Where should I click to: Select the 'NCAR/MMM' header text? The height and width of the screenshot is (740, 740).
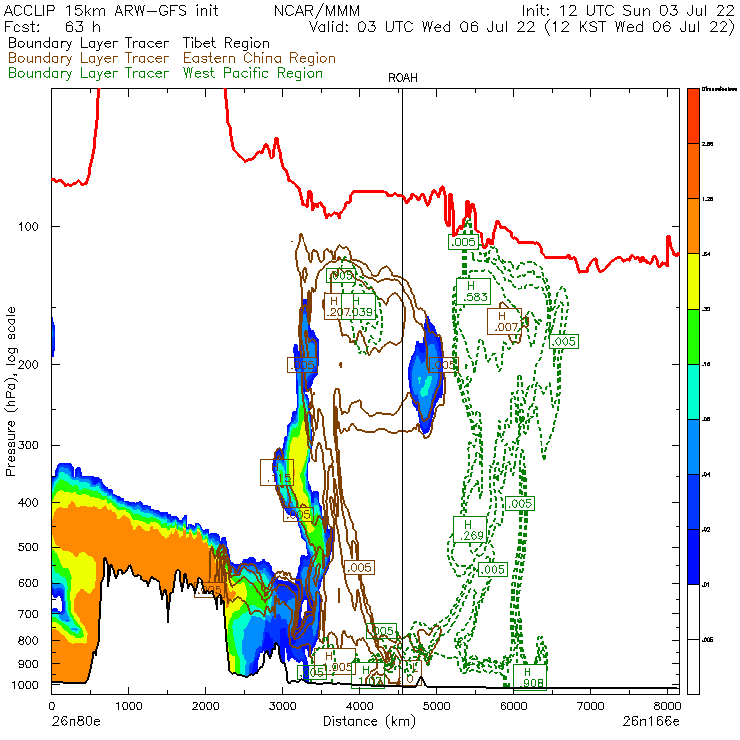tap(317, 10)
